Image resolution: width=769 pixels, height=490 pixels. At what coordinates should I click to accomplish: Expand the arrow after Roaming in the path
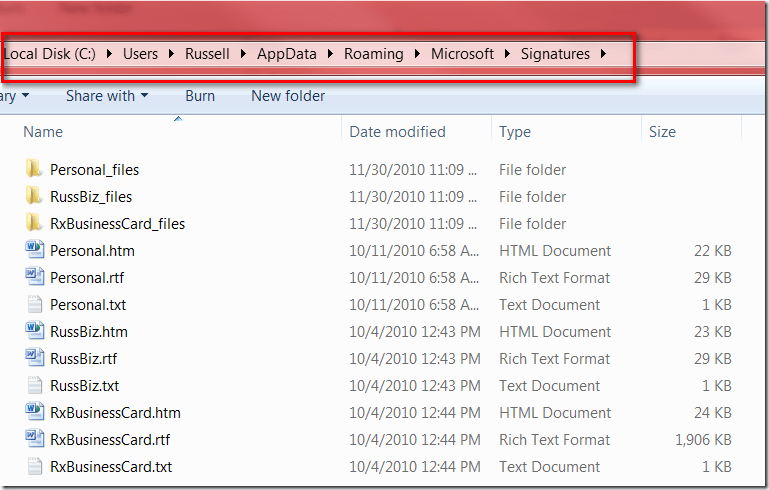coord(417,54)
